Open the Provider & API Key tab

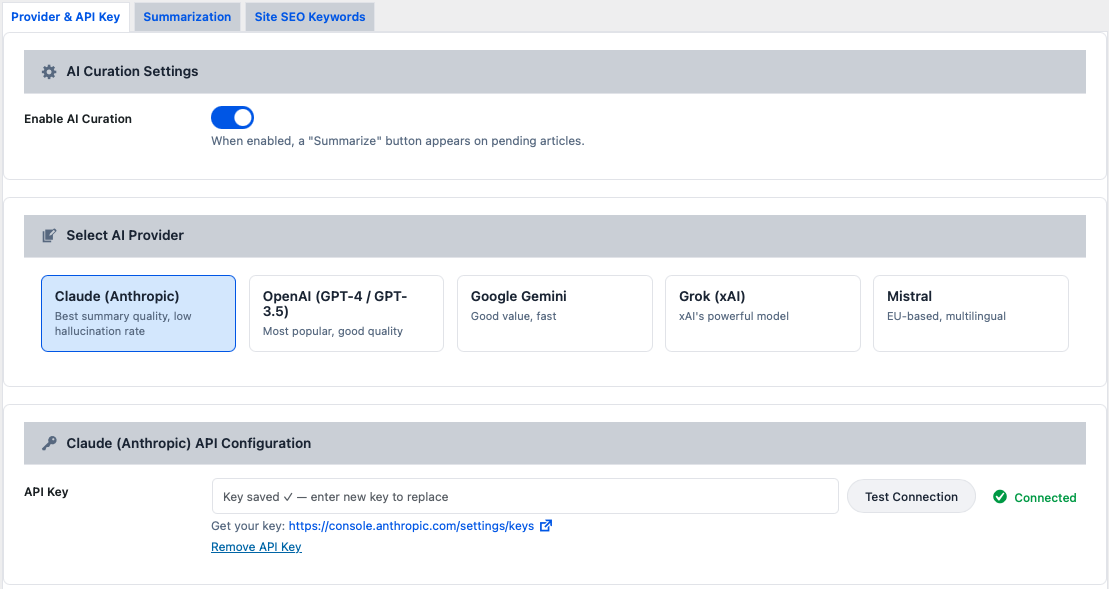coord(66,17)
